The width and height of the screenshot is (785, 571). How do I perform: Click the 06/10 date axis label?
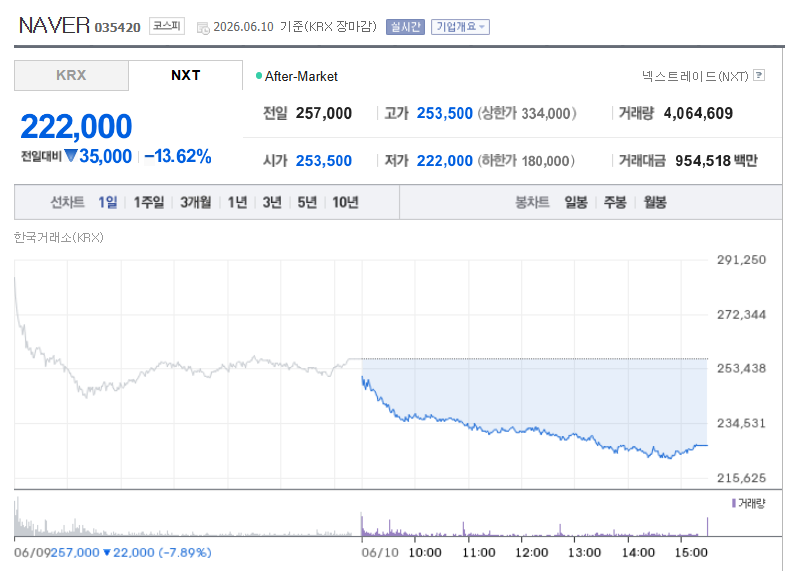[x=380, y=553]
